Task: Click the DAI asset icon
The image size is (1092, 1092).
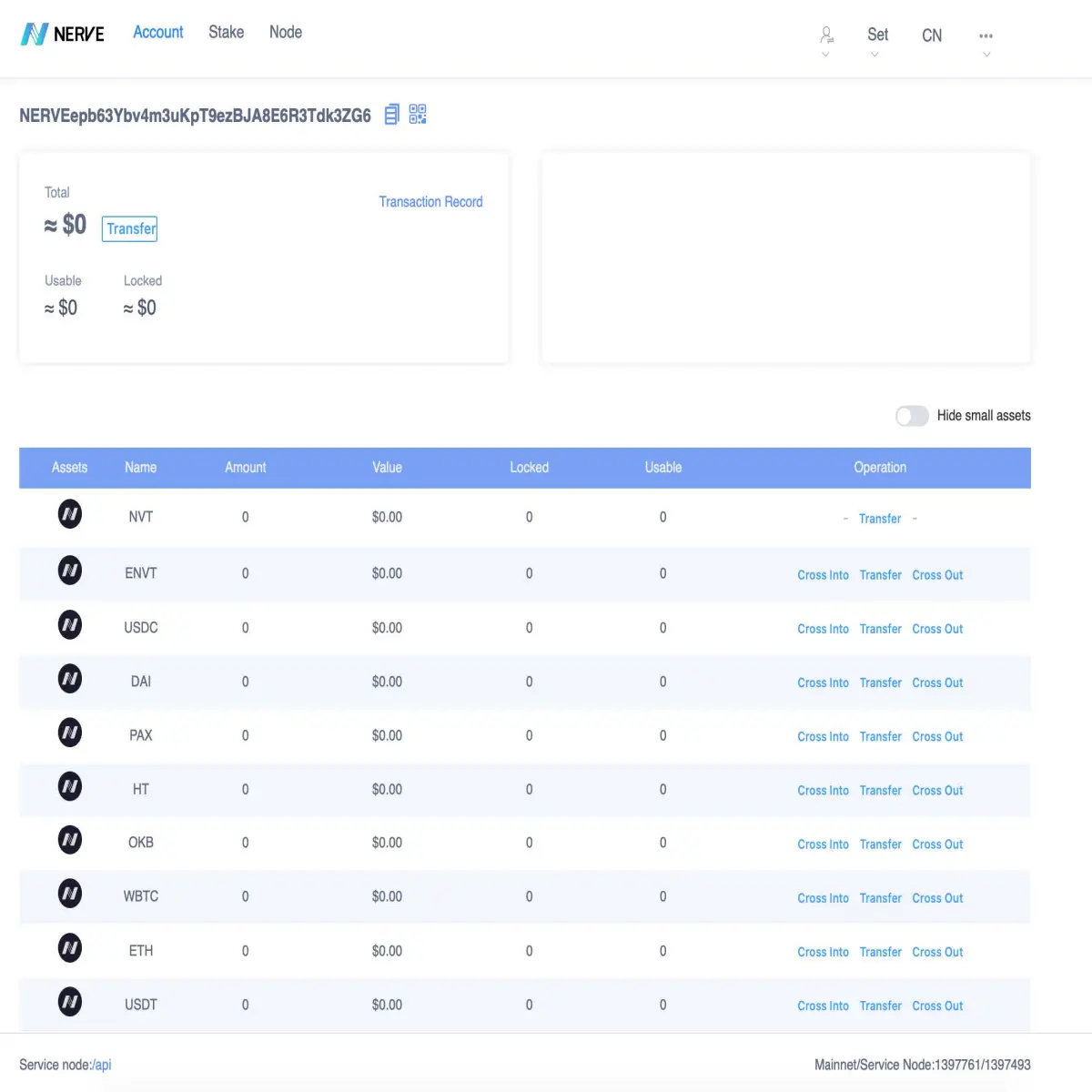Action: tap(70, 679)
